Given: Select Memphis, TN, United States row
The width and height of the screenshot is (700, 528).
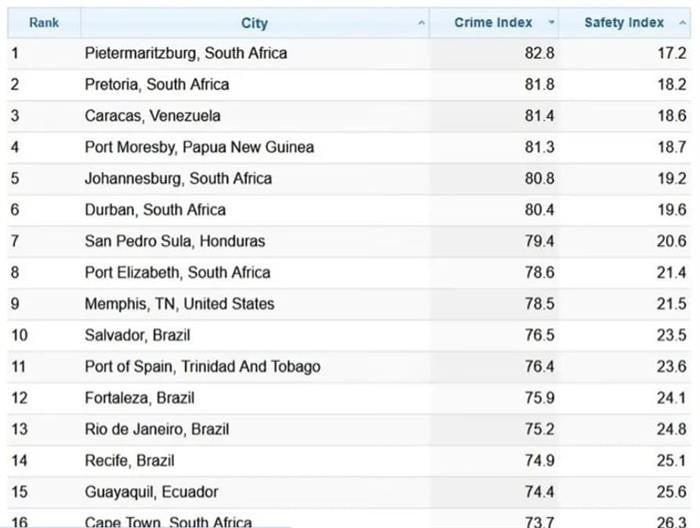Looking at the screenshot, I should [x=179, y=304].
